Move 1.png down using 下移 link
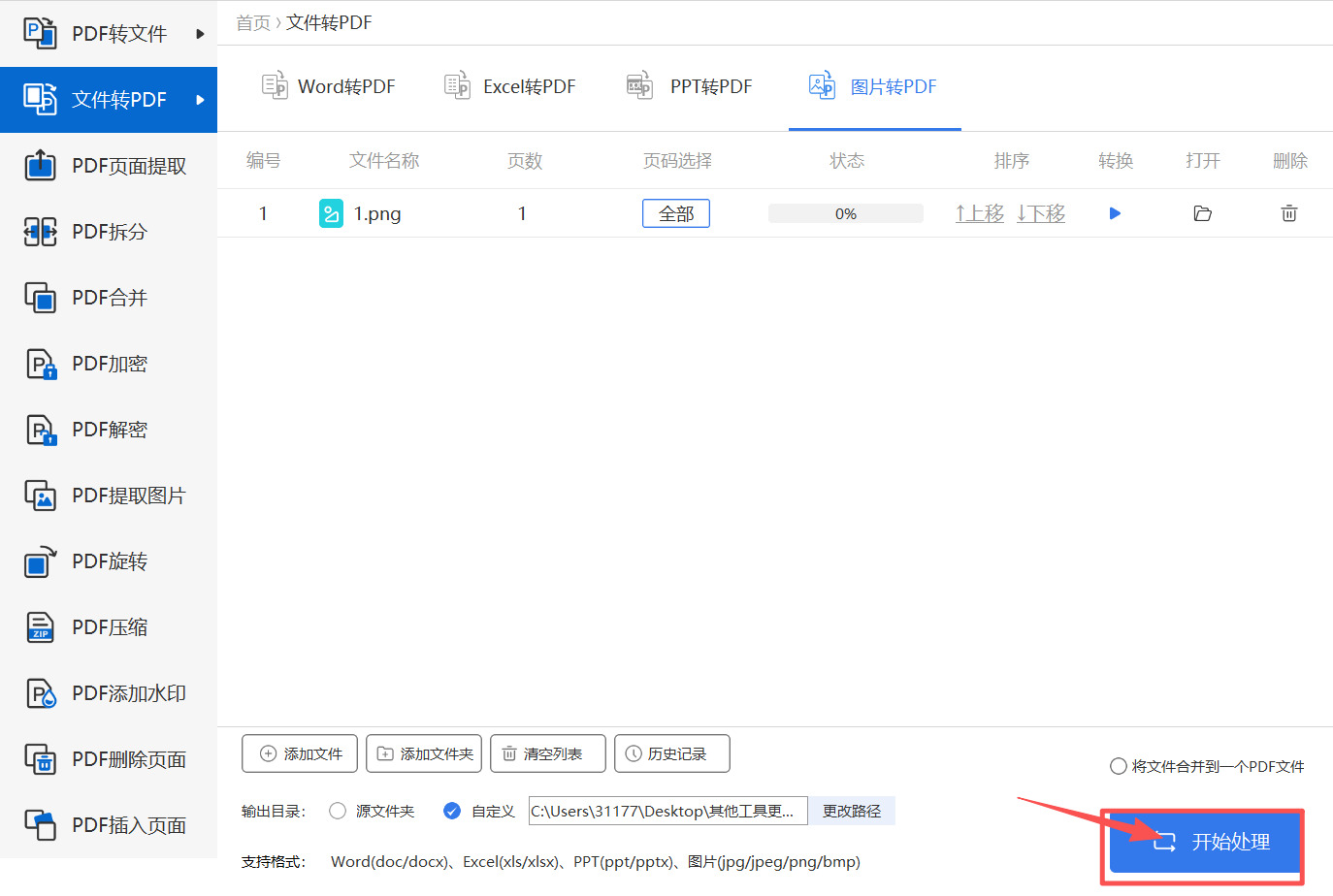Screen dimensions: 1333x896 (x=1040, y=212)
